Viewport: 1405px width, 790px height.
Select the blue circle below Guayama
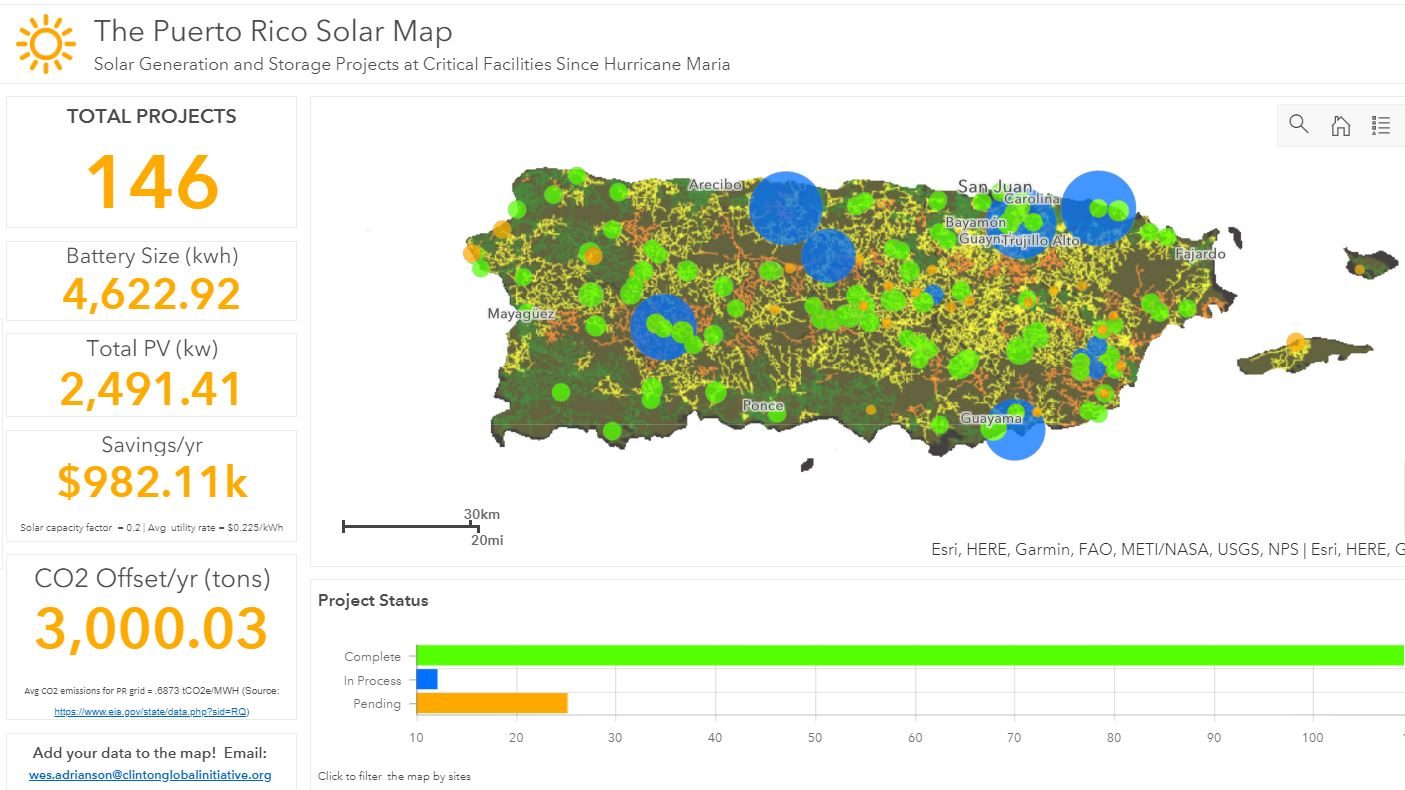point(1016,432)
